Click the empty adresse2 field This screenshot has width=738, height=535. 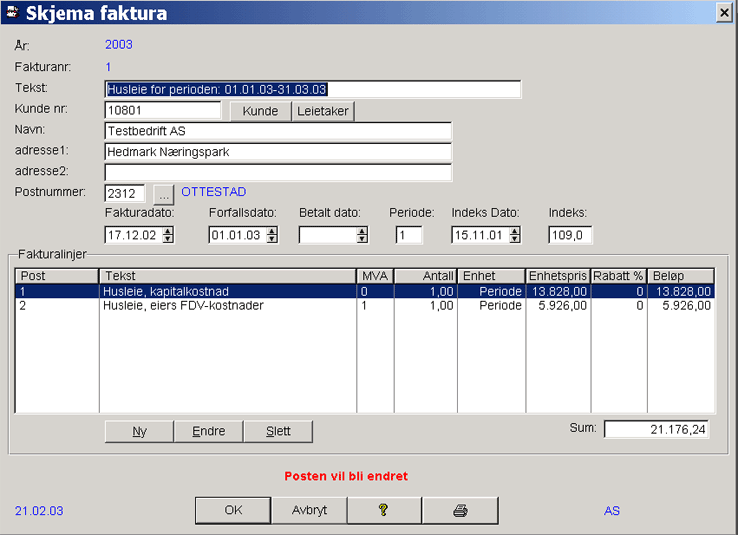[278, 172]
